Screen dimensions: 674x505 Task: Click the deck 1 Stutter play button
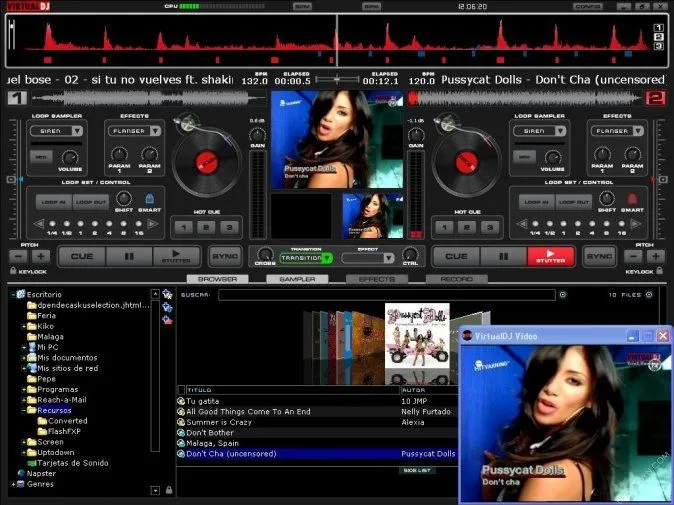[x=176, y=257]
